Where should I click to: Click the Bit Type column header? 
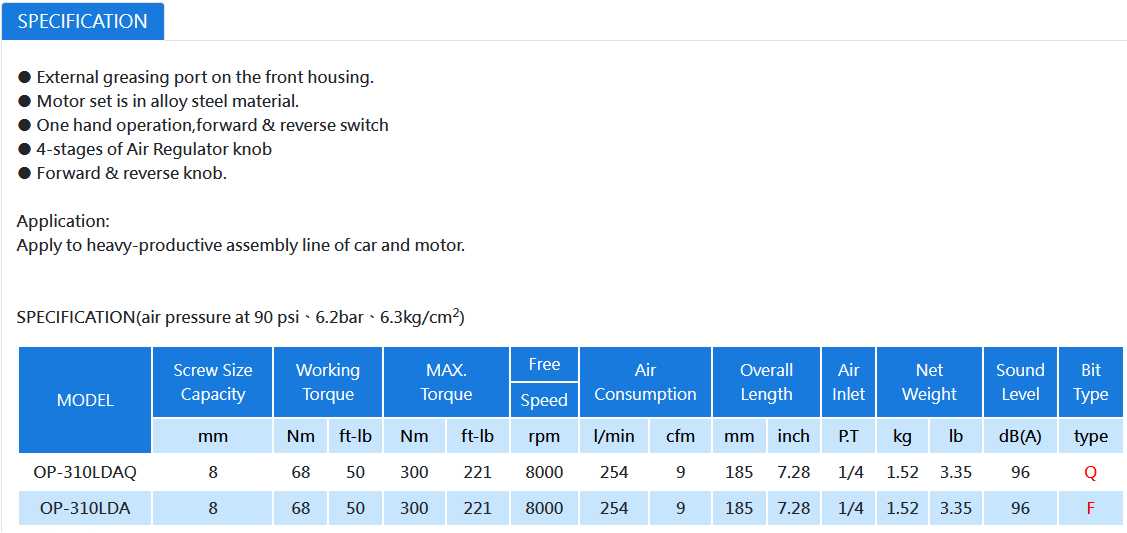(x=1090, y=382)
